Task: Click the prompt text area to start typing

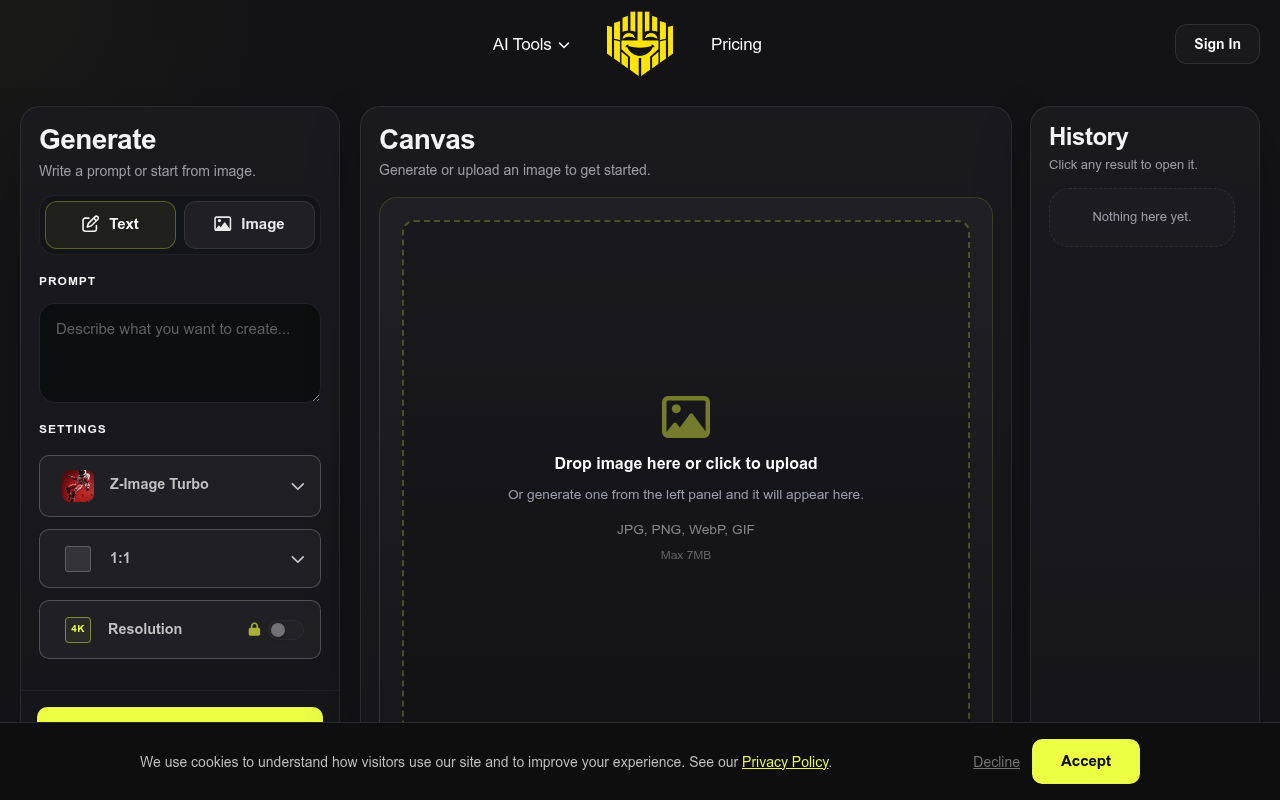Action: tap(179, 352)
